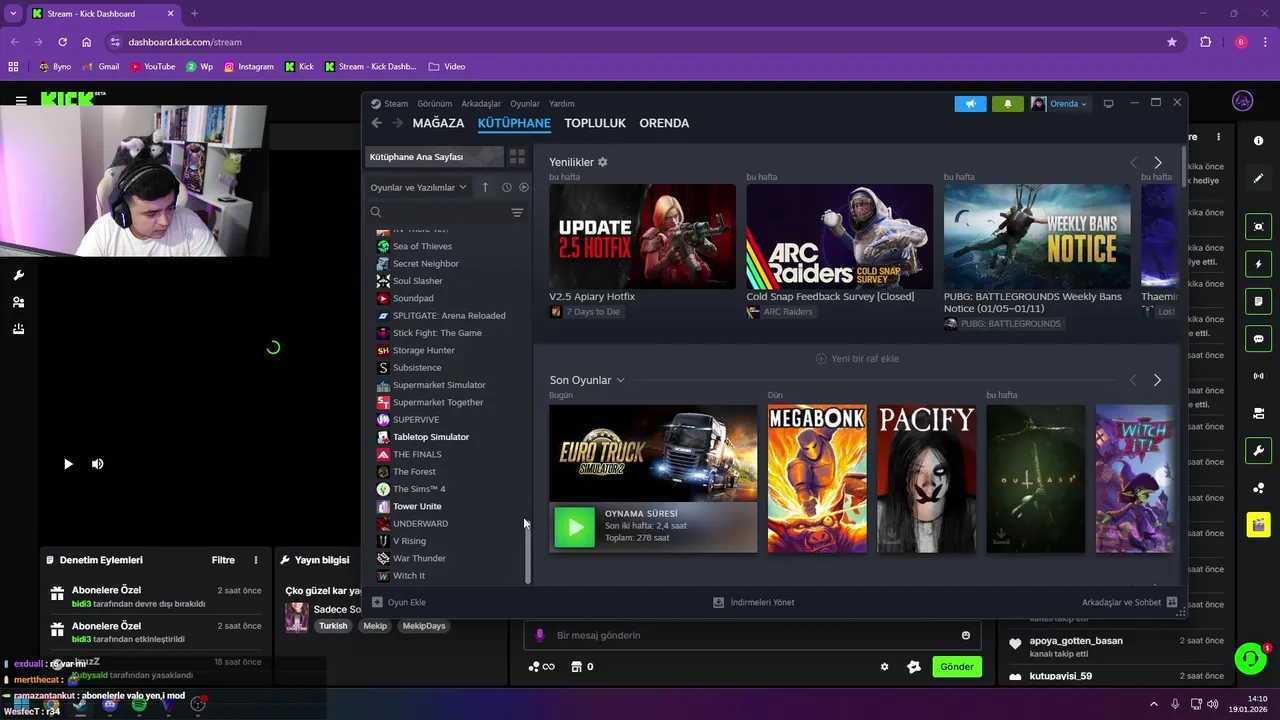Screen dimensions: 1280x720
Task: Switch to MAĞAZA tab in Steam
Action: click(x=438, y=123)
